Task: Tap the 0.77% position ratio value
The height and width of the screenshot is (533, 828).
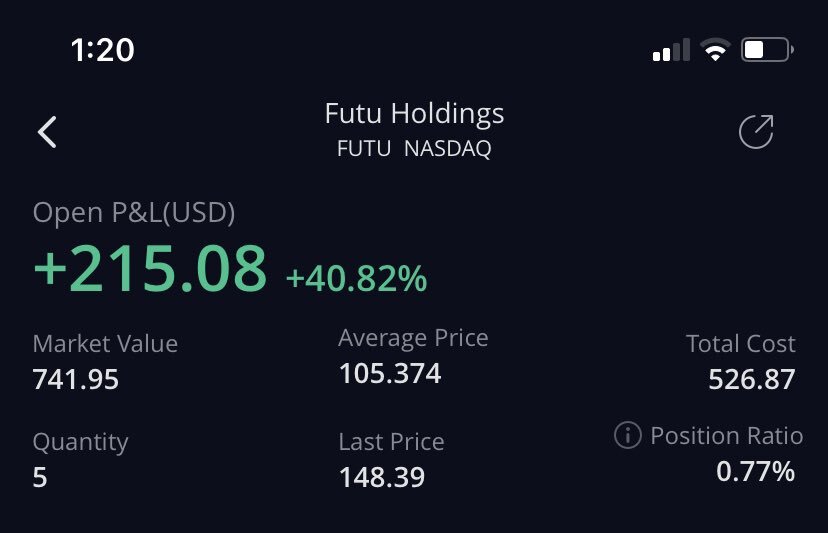Action: tap(755, 471)
